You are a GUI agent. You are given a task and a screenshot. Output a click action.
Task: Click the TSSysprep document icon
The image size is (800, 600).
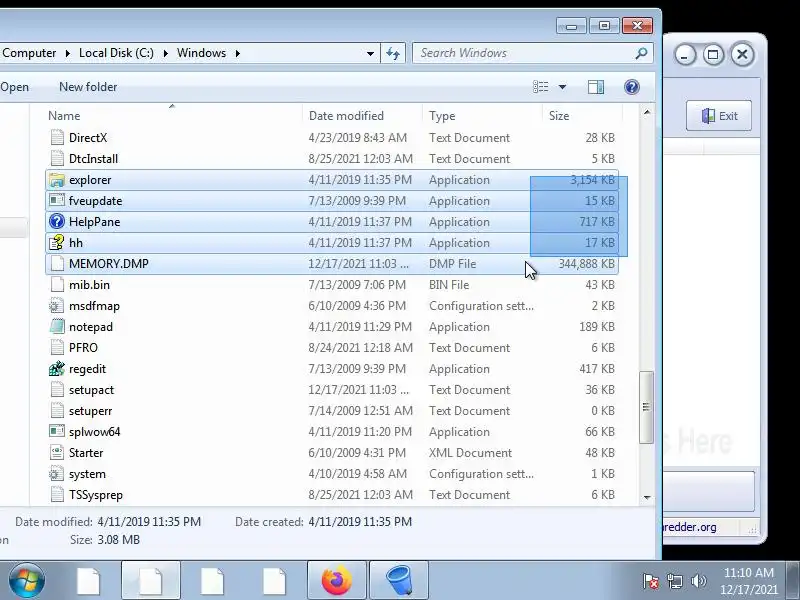[x=57, y=495]
